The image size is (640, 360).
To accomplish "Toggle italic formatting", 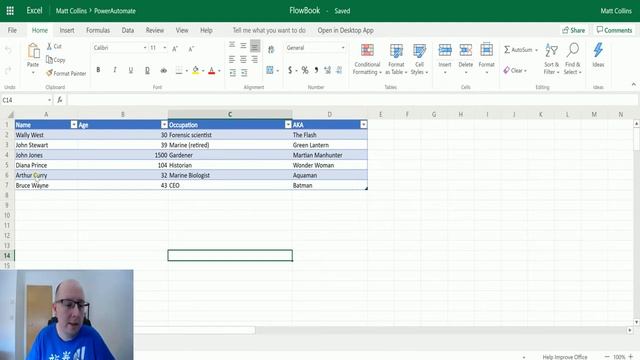I will (115, 70).
